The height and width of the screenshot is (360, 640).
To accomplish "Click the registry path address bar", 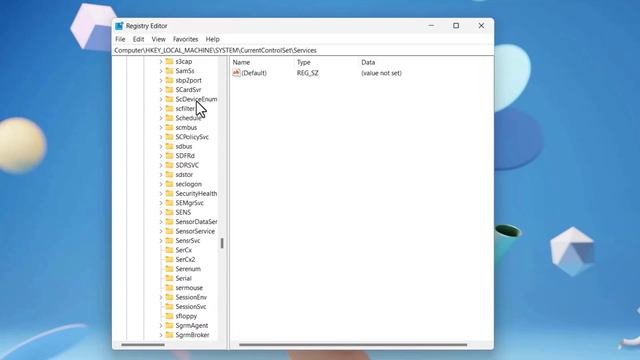I will 303,50.
